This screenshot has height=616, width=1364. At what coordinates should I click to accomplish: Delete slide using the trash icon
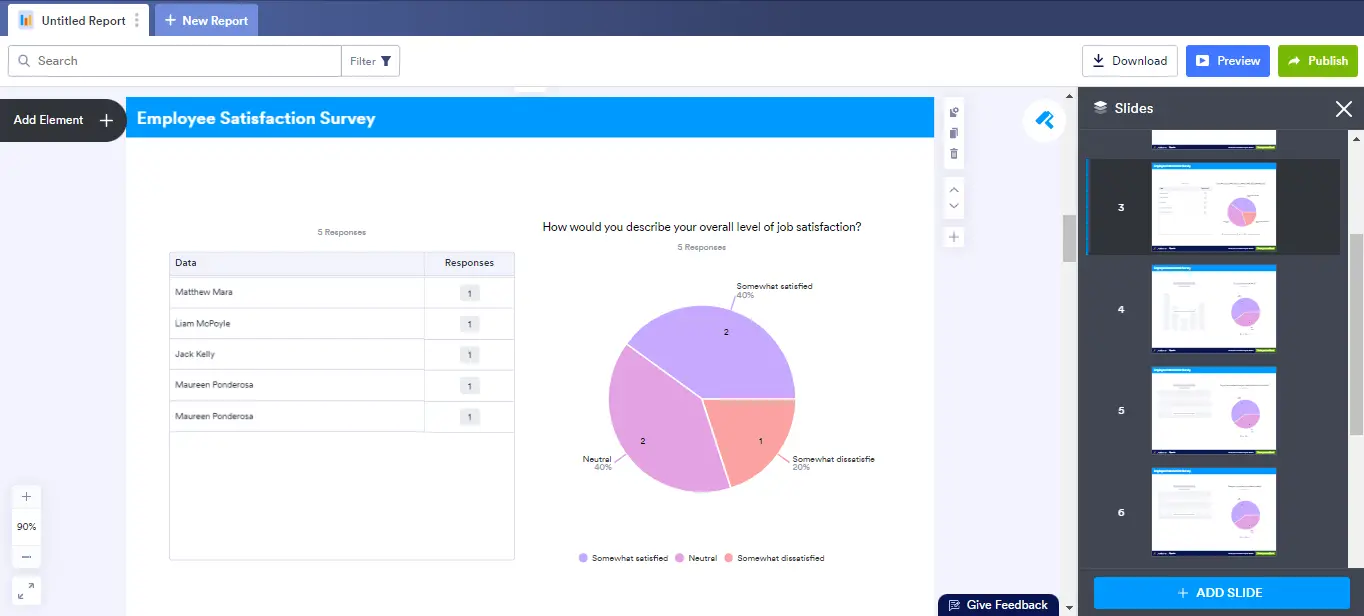click(x=954, y=153)
